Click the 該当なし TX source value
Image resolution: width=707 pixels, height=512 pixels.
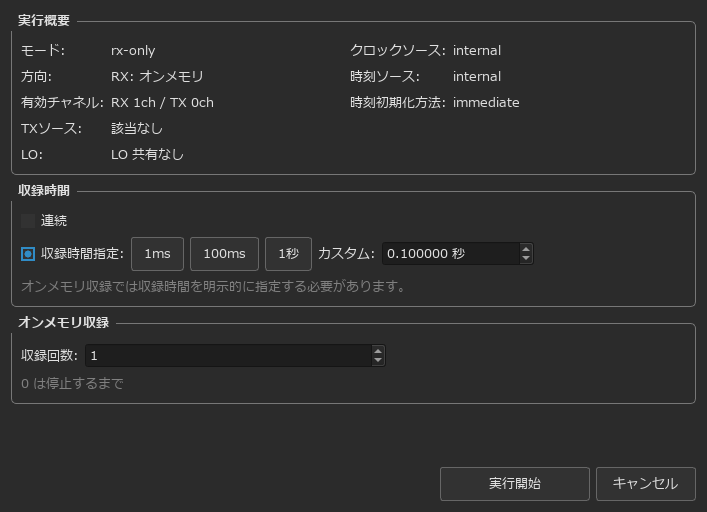point(137,129)
